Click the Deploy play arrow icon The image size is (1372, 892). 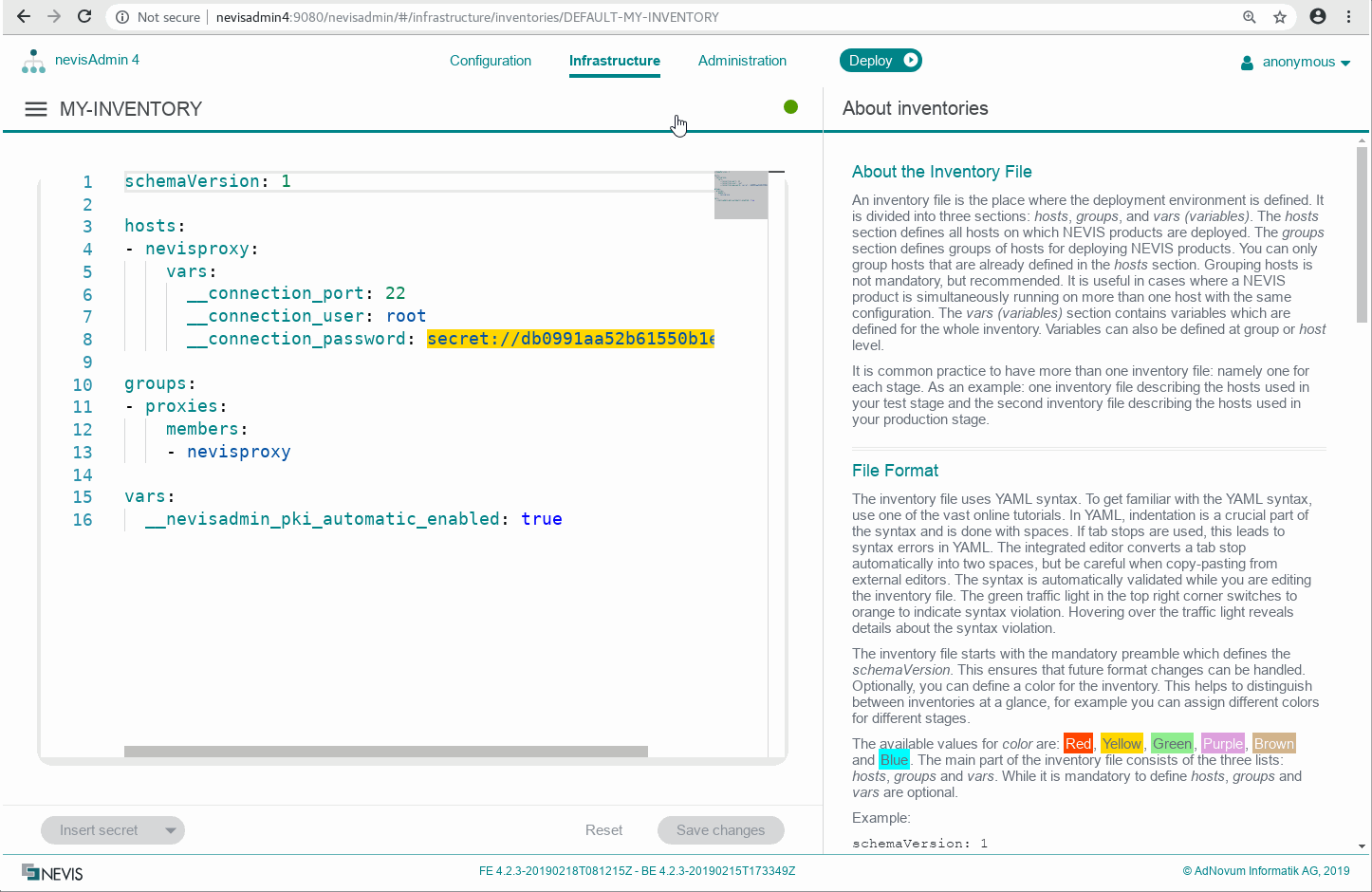pos(911,60)
